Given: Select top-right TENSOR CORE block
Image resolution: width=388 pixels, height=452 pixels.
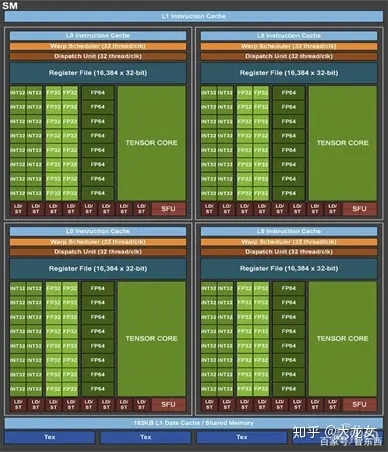Looking at the screenshot, I should click(342, 143).
